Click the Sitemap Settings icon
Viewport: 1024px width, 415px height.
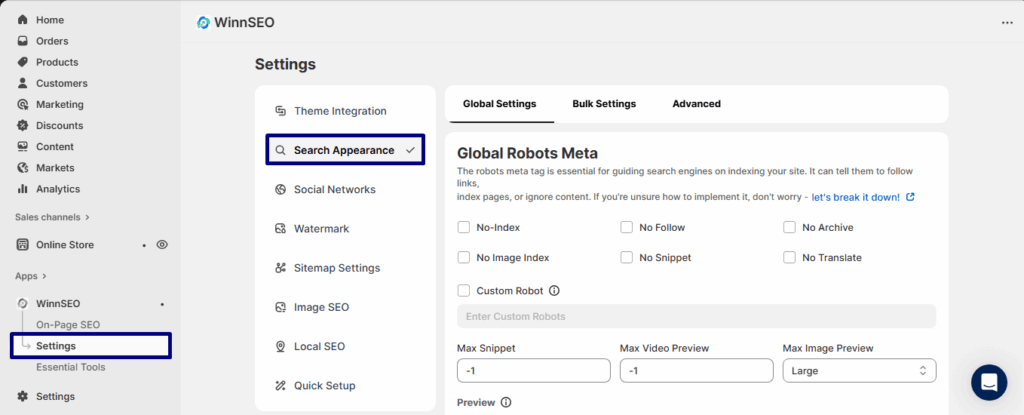281,268
